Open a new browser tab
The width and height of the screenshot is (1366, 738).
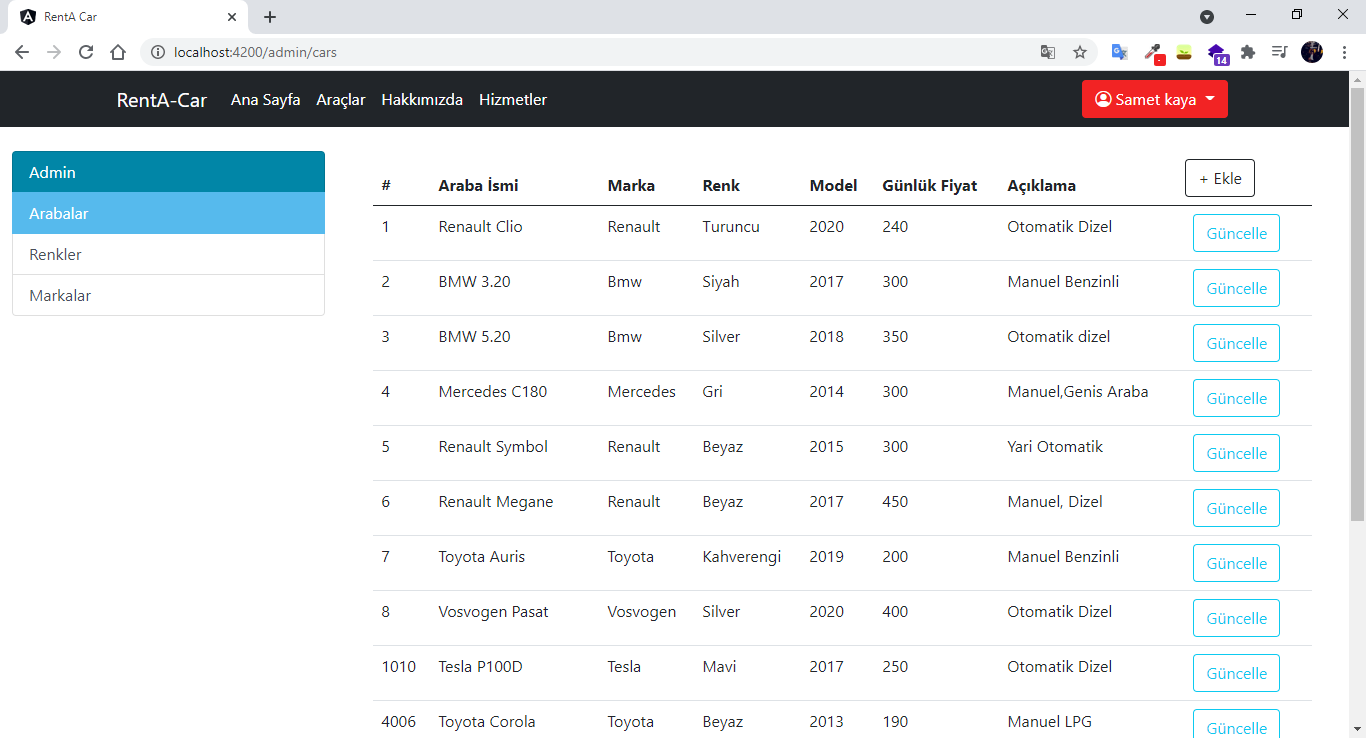(270, 17)
